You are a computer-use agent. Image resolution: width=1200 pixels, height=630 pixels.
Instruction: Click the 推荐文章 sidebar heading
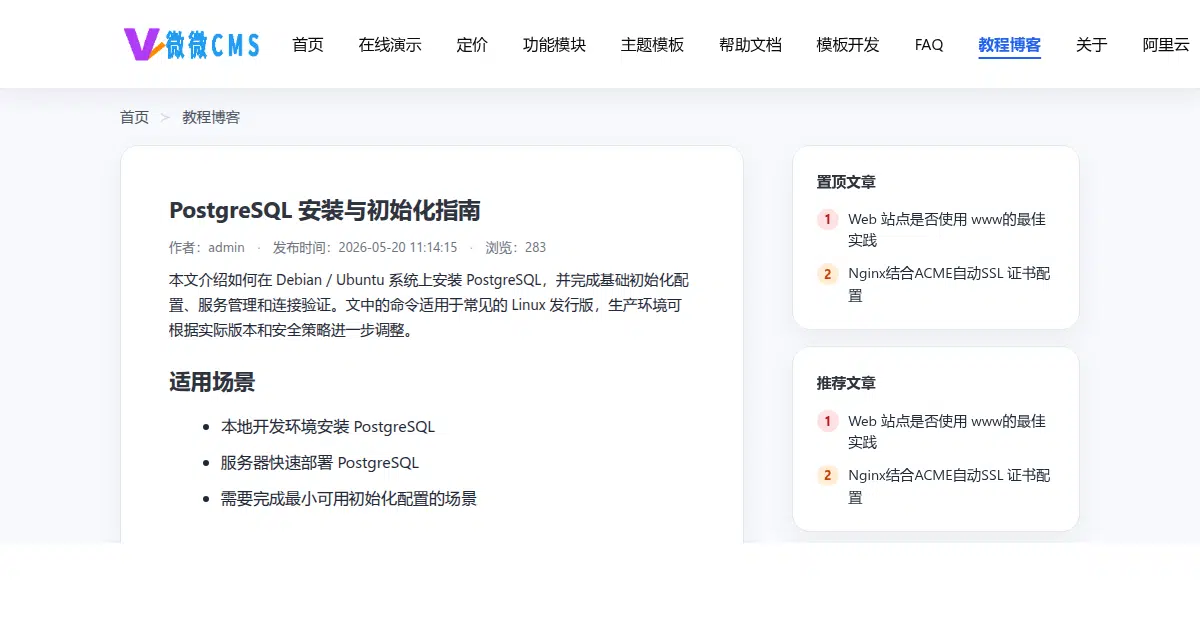click(846, 383)
